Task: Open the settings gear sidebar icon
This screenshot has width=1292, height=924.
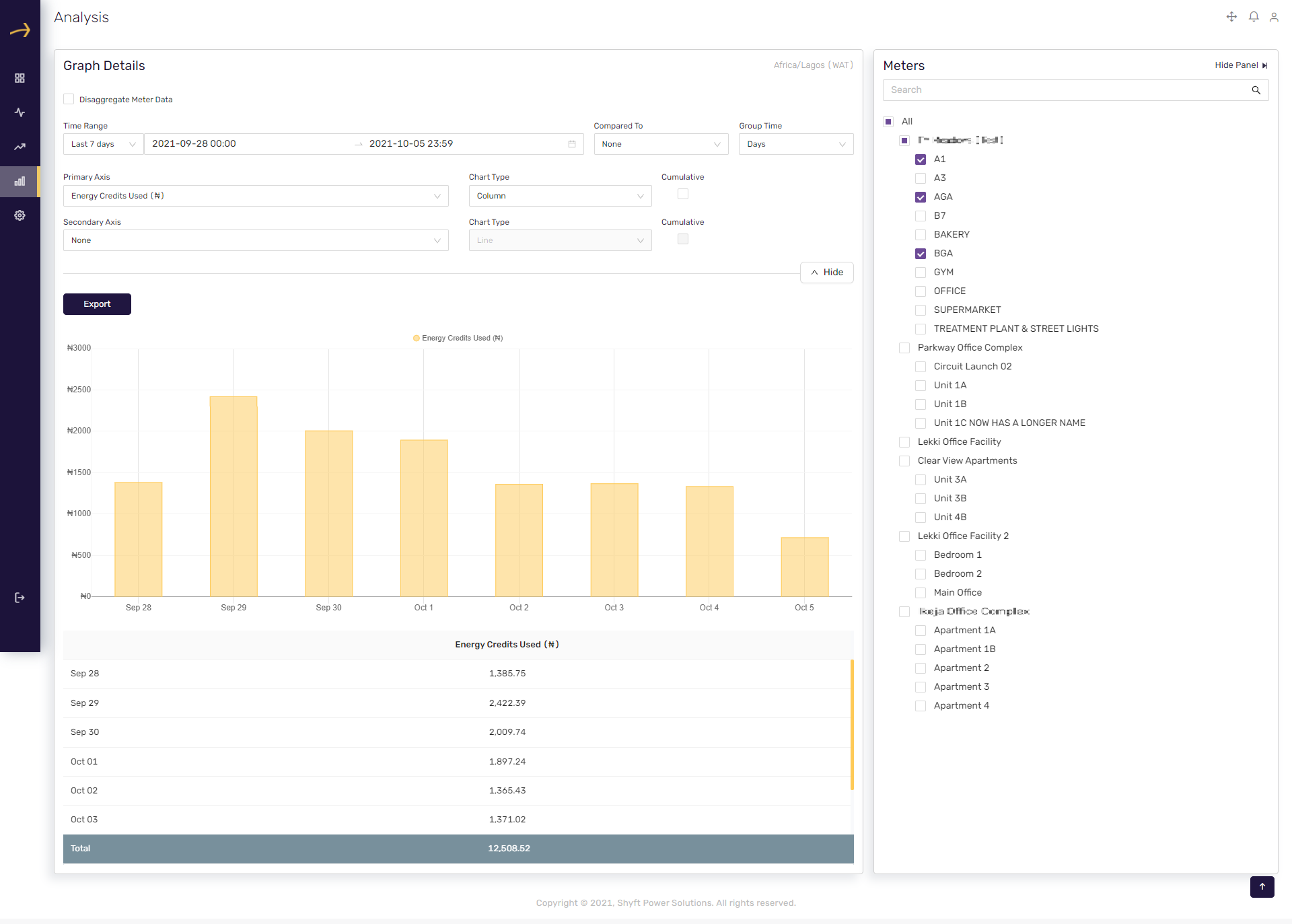Action: click(x=20, y=215)
